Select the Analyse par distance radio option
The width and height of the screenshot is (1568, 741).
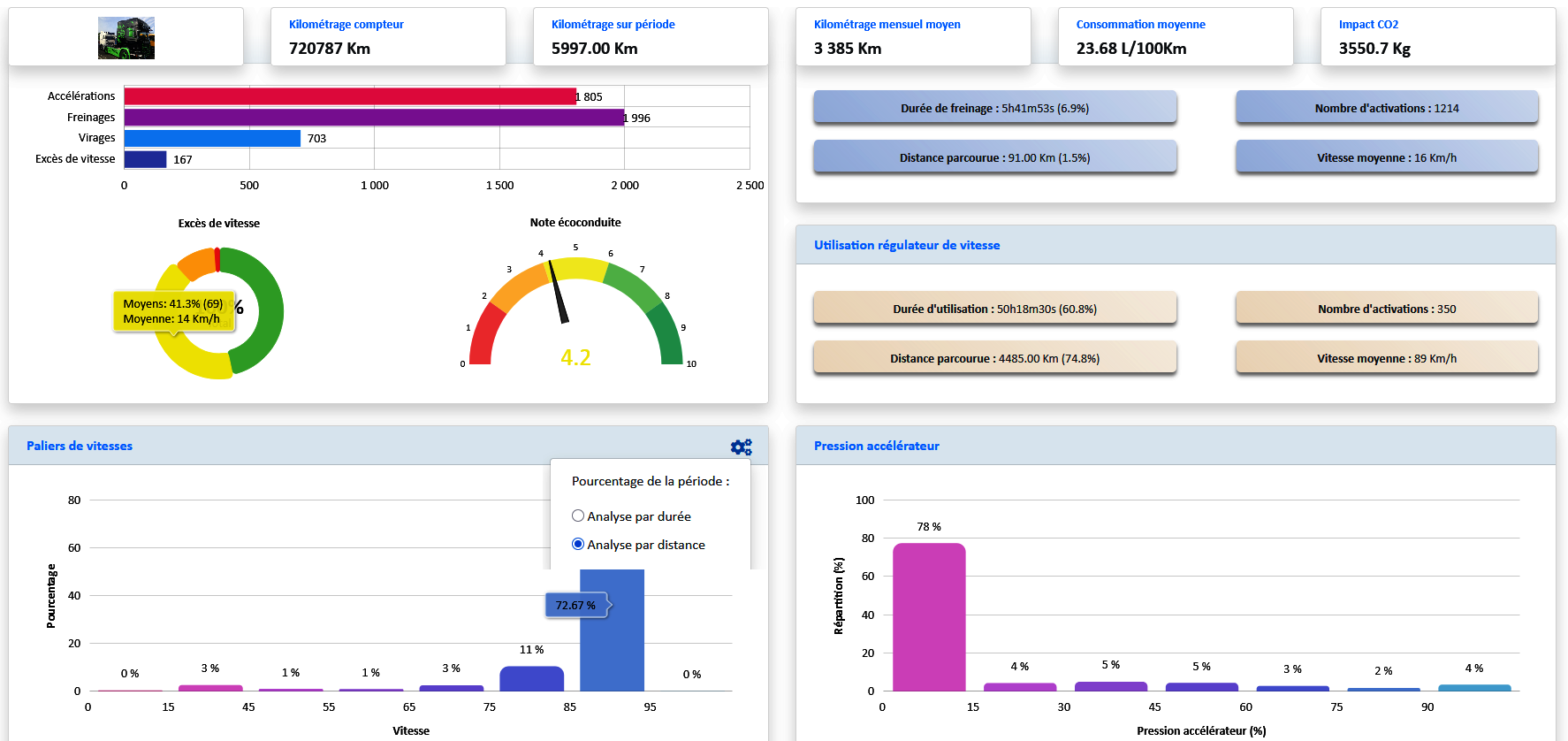[x=578, y=544]
